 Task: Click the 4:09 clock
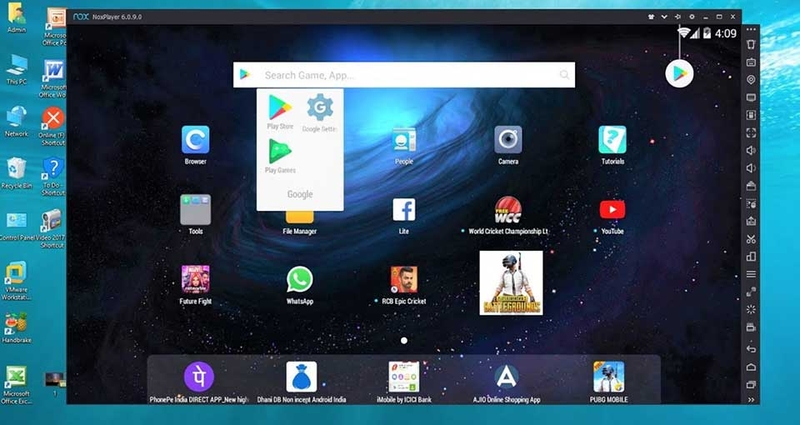[x=726, y=34]
